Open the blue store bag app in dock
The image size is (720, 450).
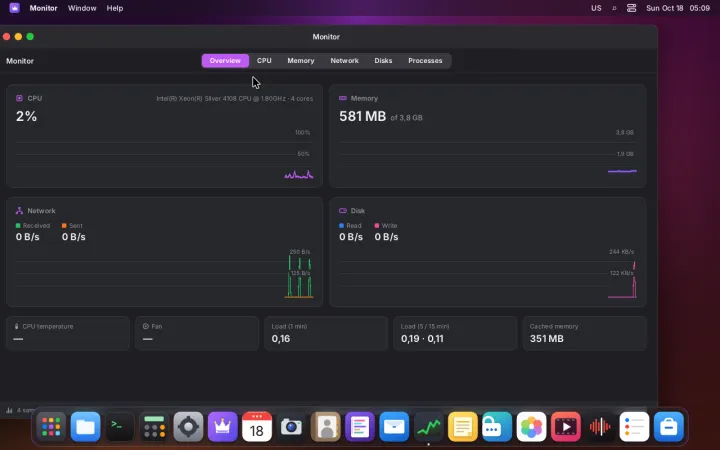click(669, 427)
